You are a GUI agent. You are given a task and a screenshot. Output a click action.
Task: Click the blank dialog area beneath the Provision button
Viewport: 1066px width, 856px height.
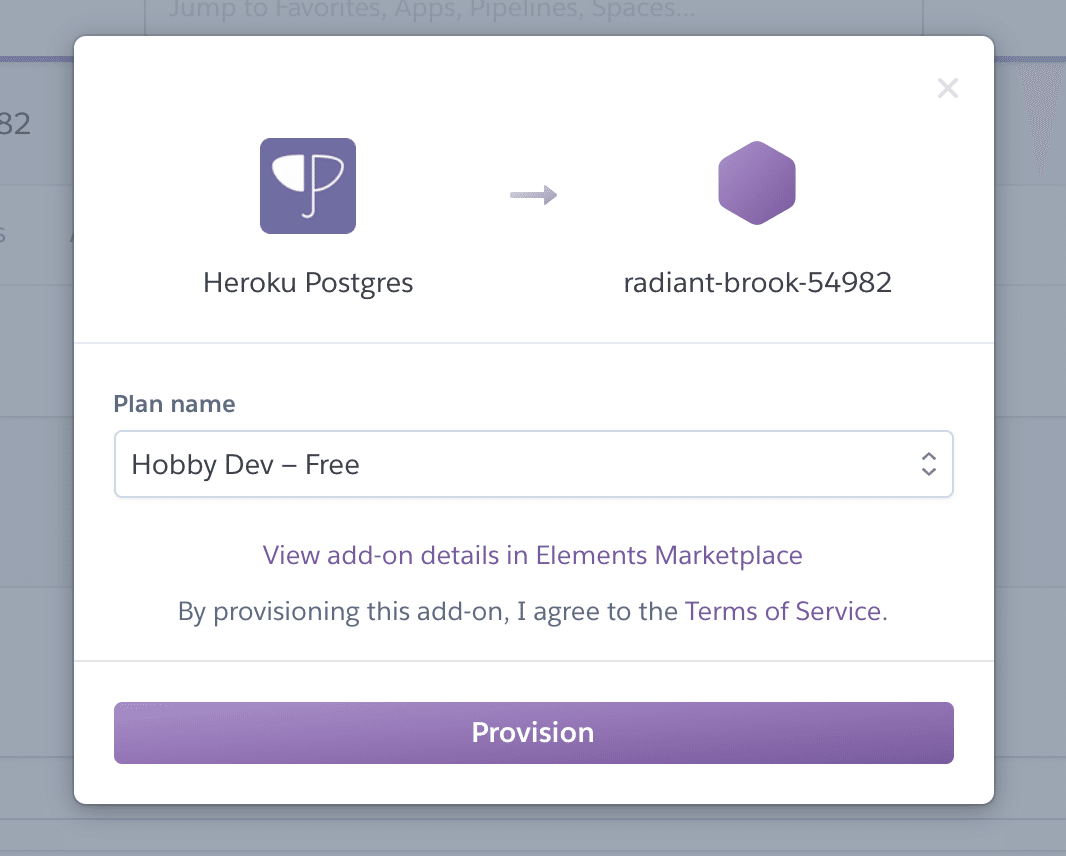[x=532, y=784]
